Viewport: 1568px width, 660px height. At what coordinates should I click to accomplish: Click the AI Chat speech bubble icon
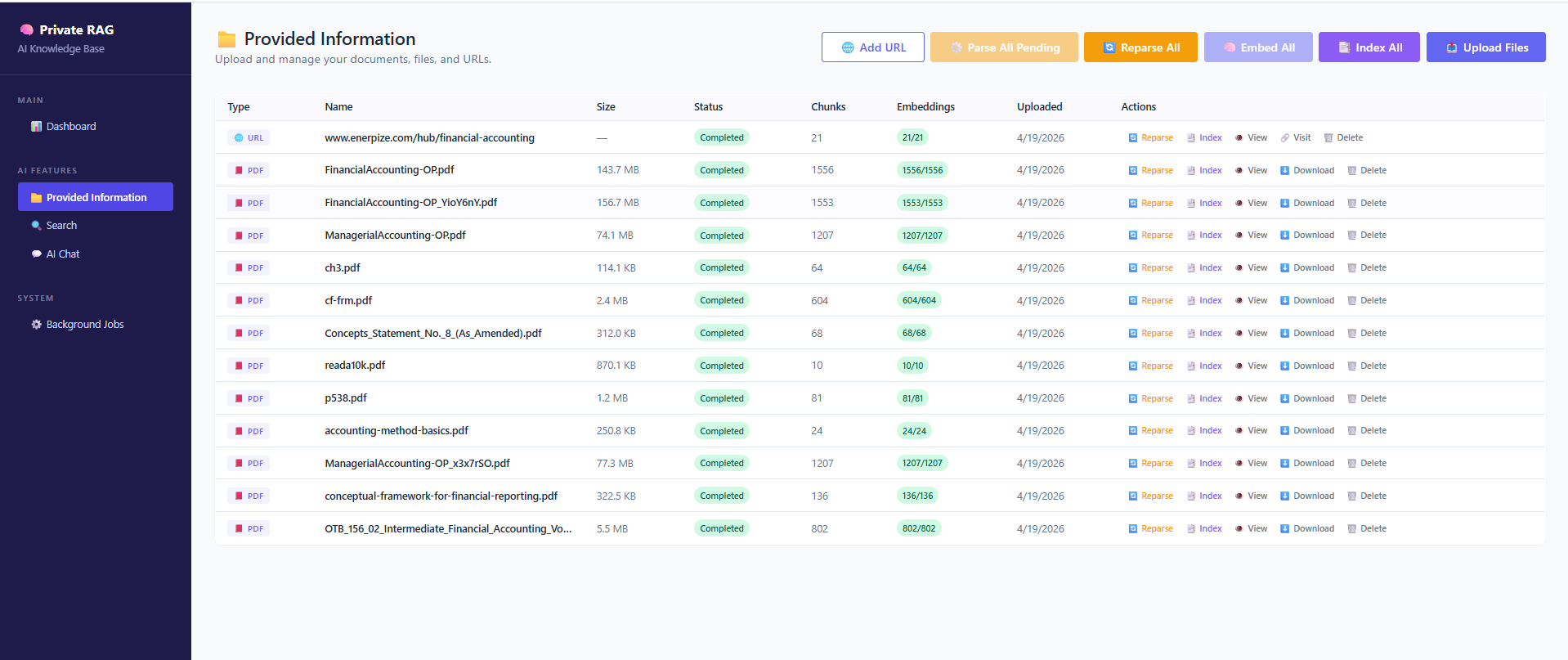[x=36, y=254]
